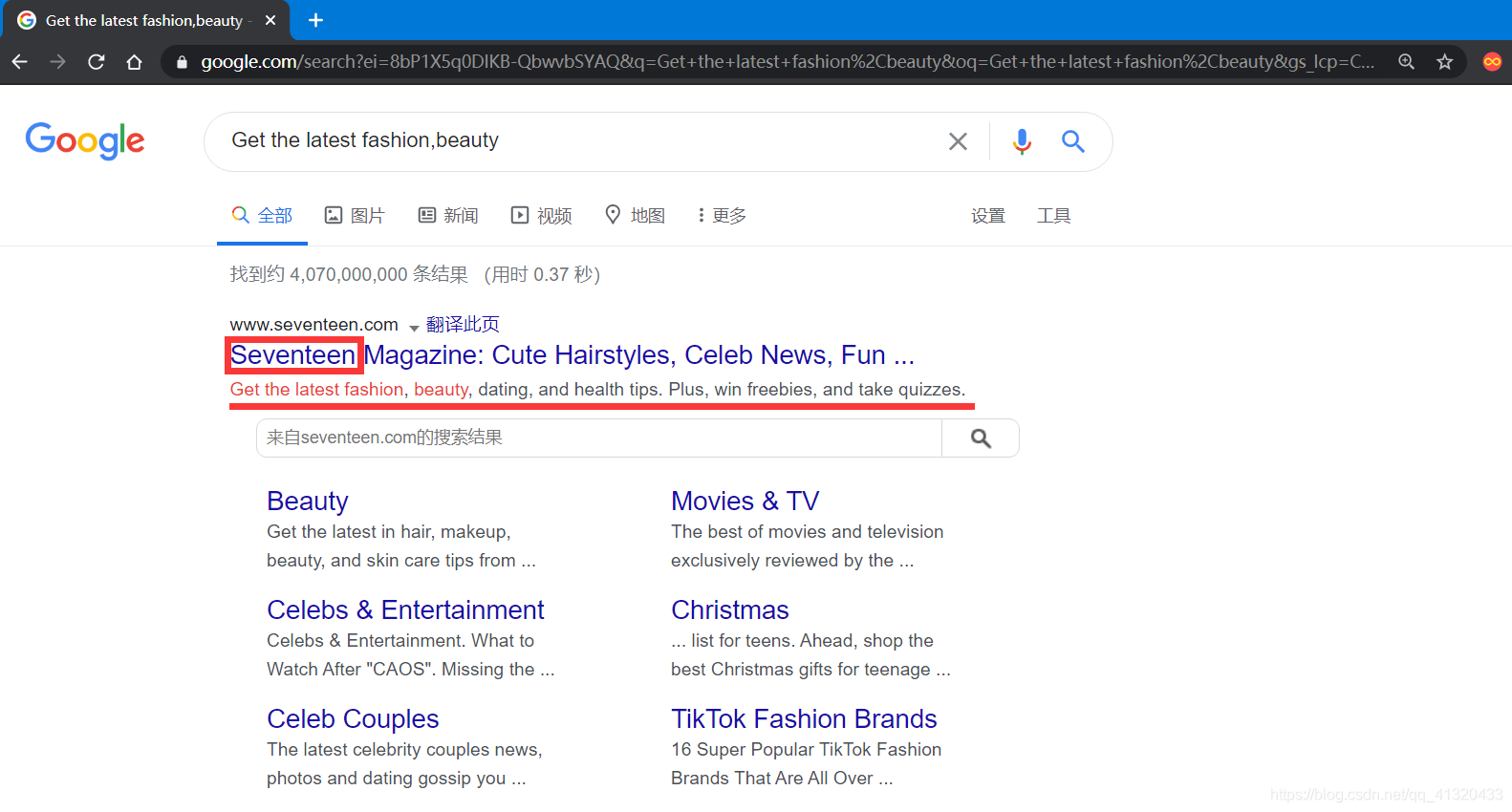Close the 'Get the latest fashion,beauty' tab
The width and height of the screenshot is (1512, 812).
coord(270,20)
